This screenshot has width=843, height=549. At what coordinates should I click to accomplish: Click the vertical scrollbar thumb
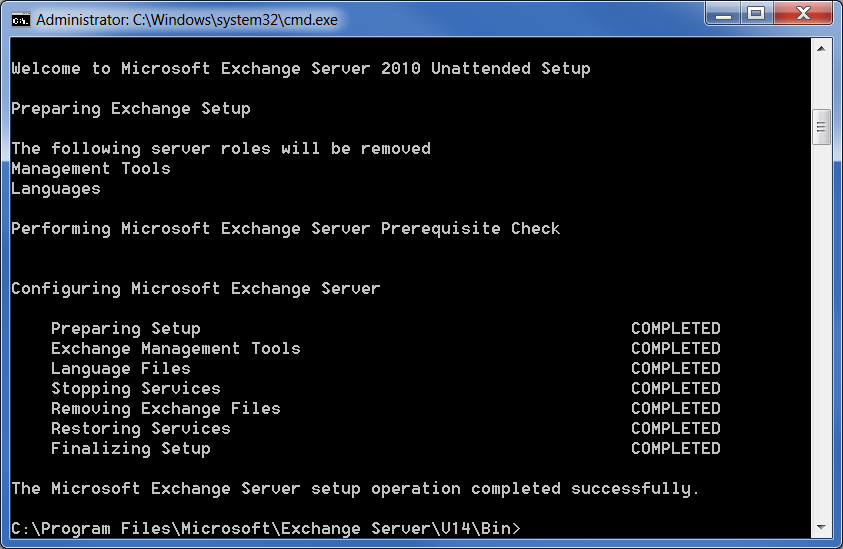[821, 127]
